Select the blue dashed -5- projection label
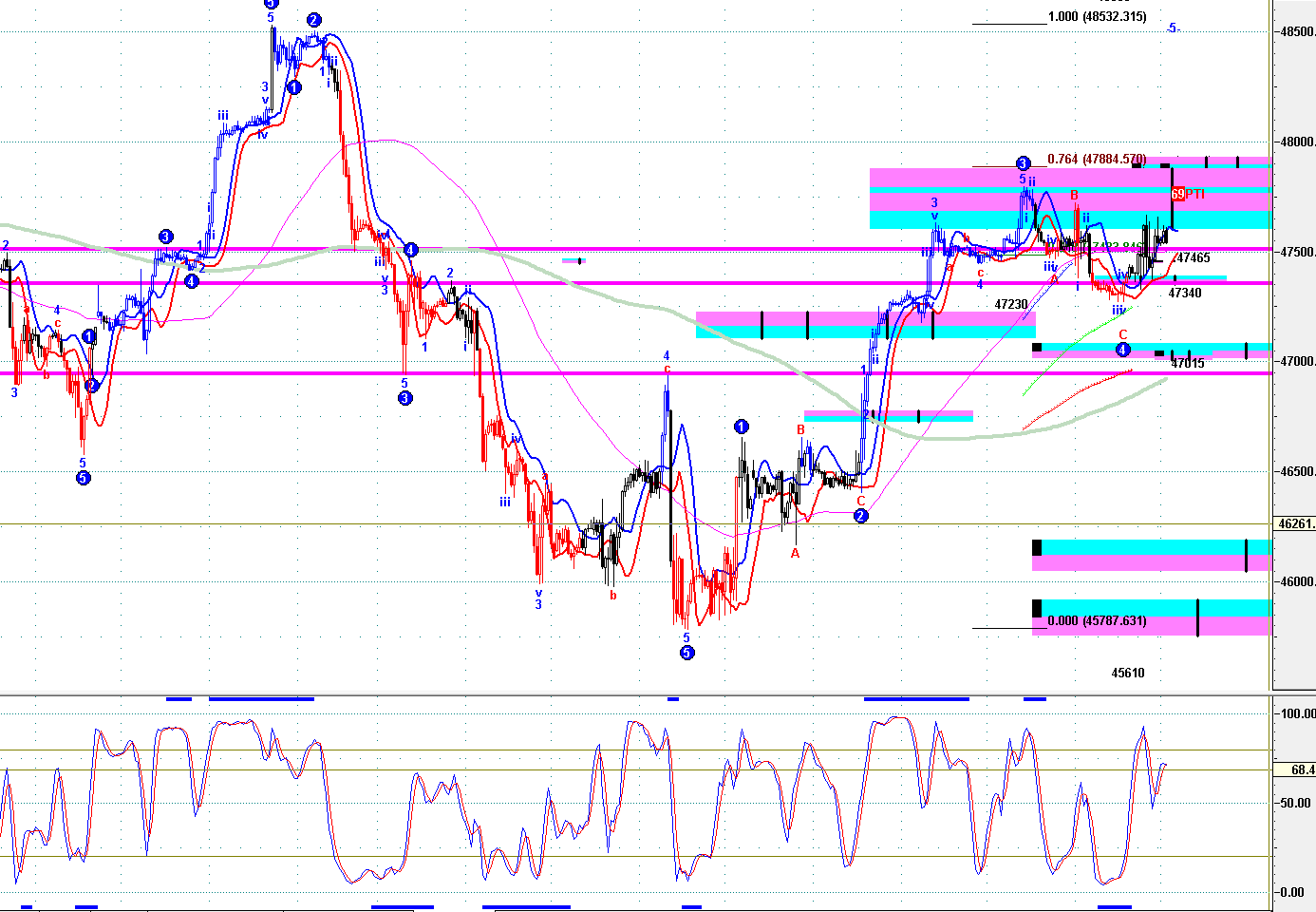This screenshot has width=1316, height=912. 1174,28
